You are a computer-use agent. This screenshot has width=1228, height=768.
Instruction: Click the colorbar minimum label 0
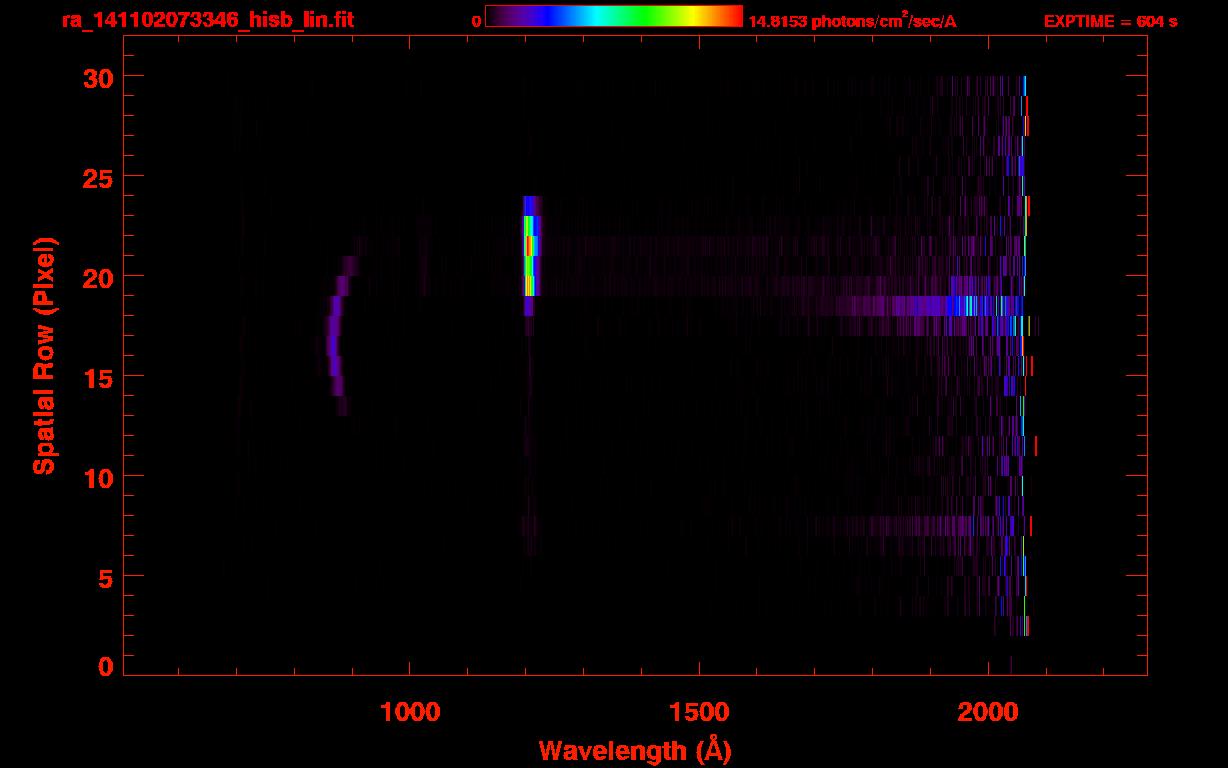477,21
